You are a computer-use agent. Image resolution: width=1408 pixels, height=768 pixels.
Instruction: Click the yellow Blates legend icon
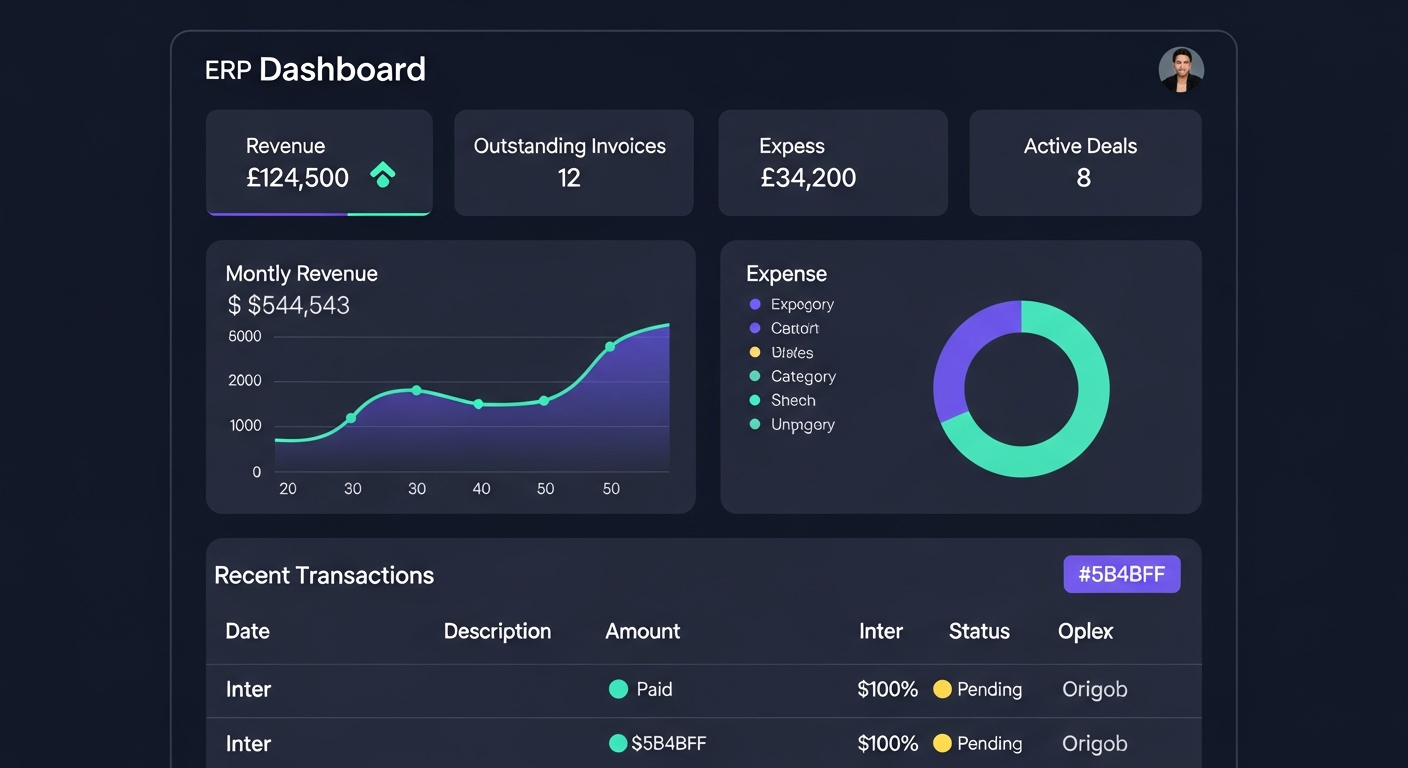coord(753,352)
